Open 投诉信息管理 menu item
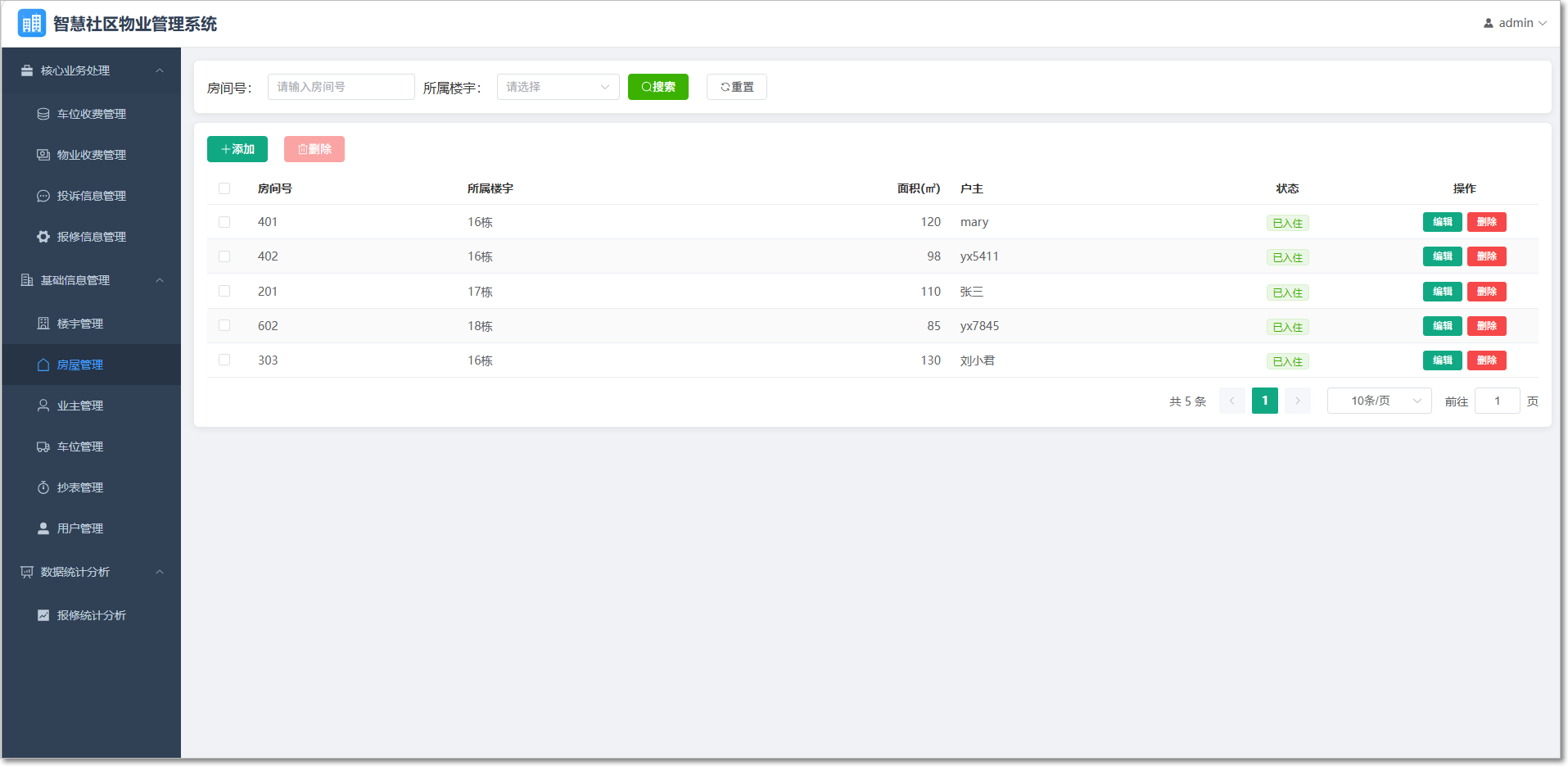Screen dimensions: 1568x766 (91, 196)
